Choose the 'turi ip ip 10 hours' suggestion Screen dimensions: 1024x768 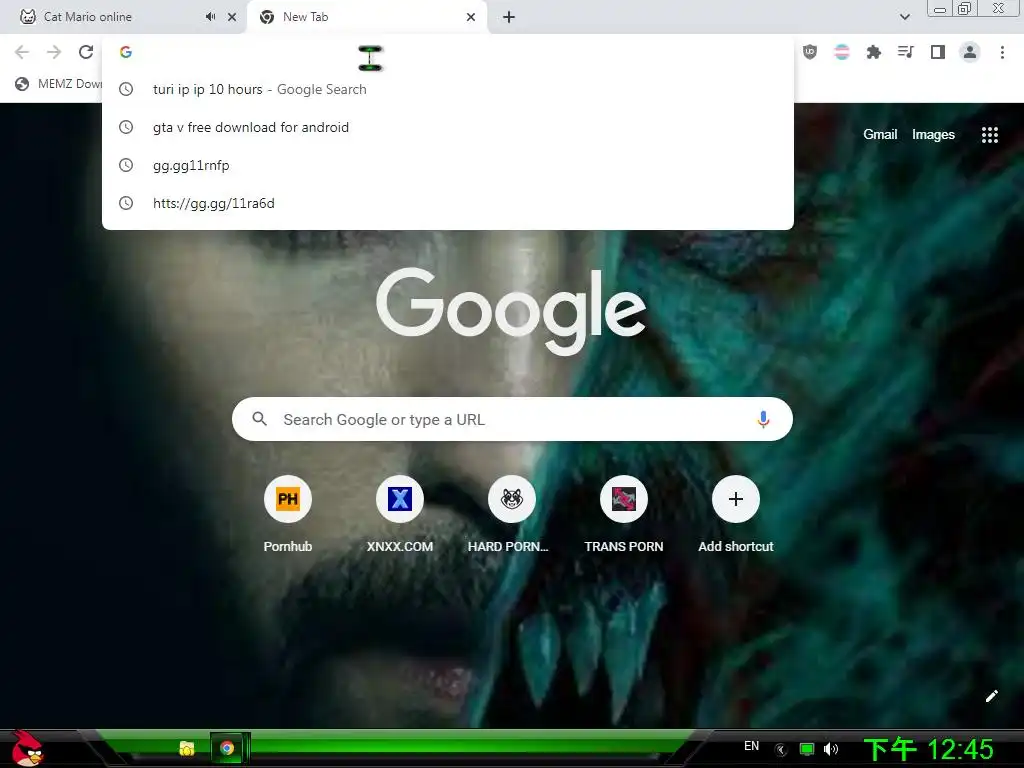point(448,89)
